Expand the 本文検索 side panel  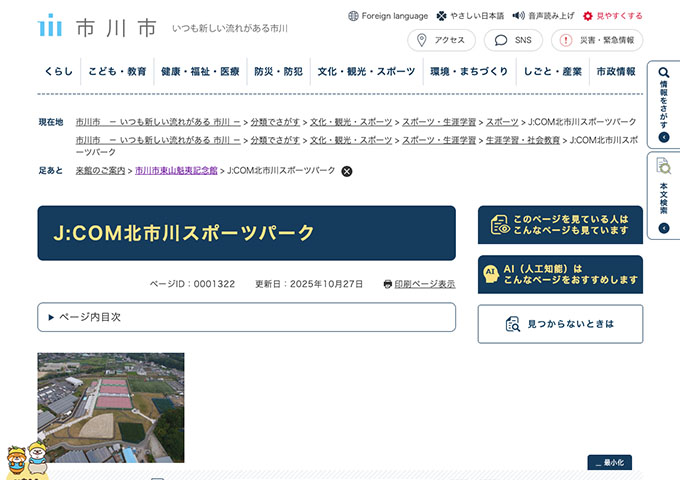click(664, 196)
